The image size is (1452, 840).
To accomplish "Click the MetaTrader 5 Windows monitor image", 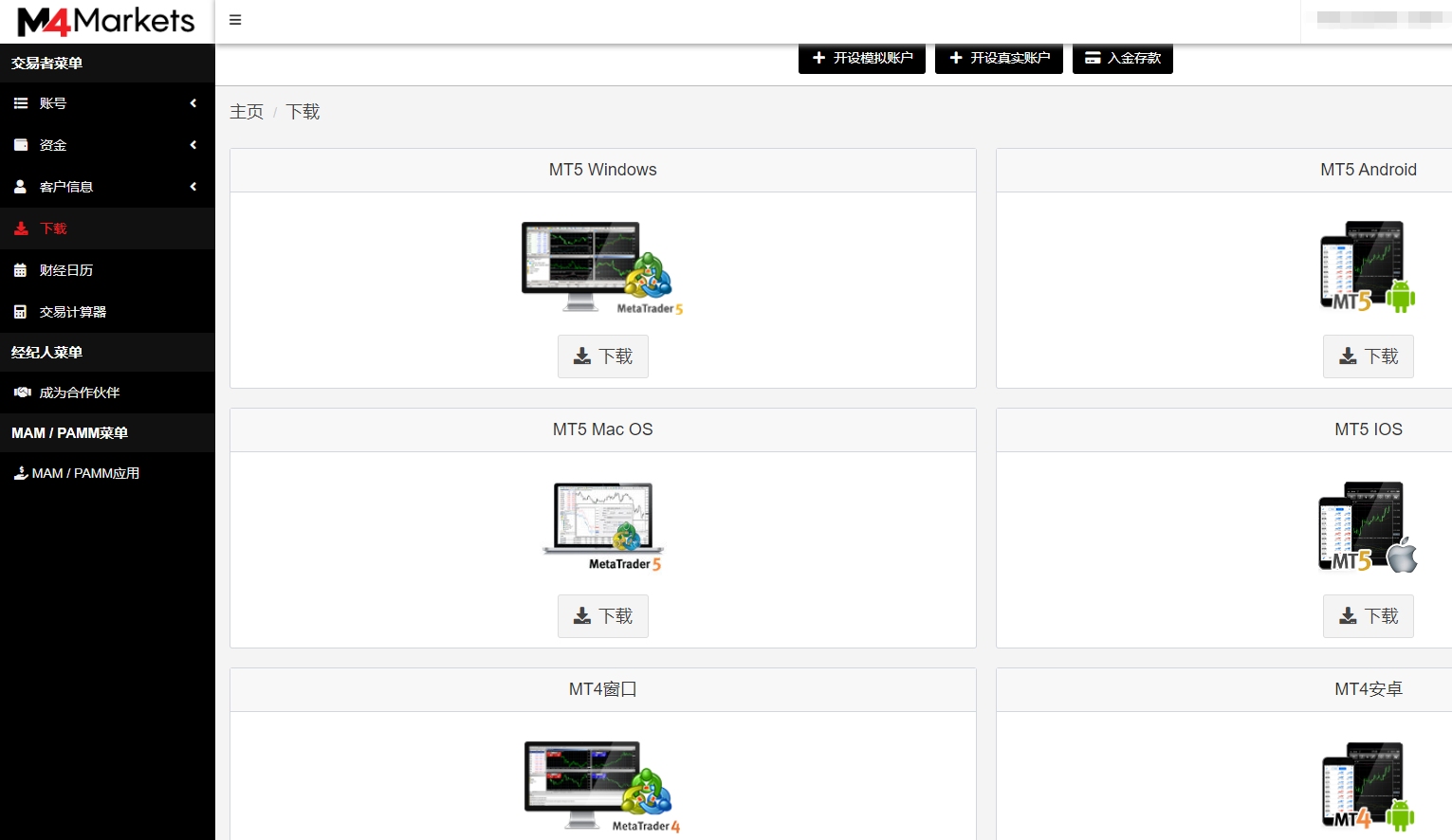I will (603, 268).
